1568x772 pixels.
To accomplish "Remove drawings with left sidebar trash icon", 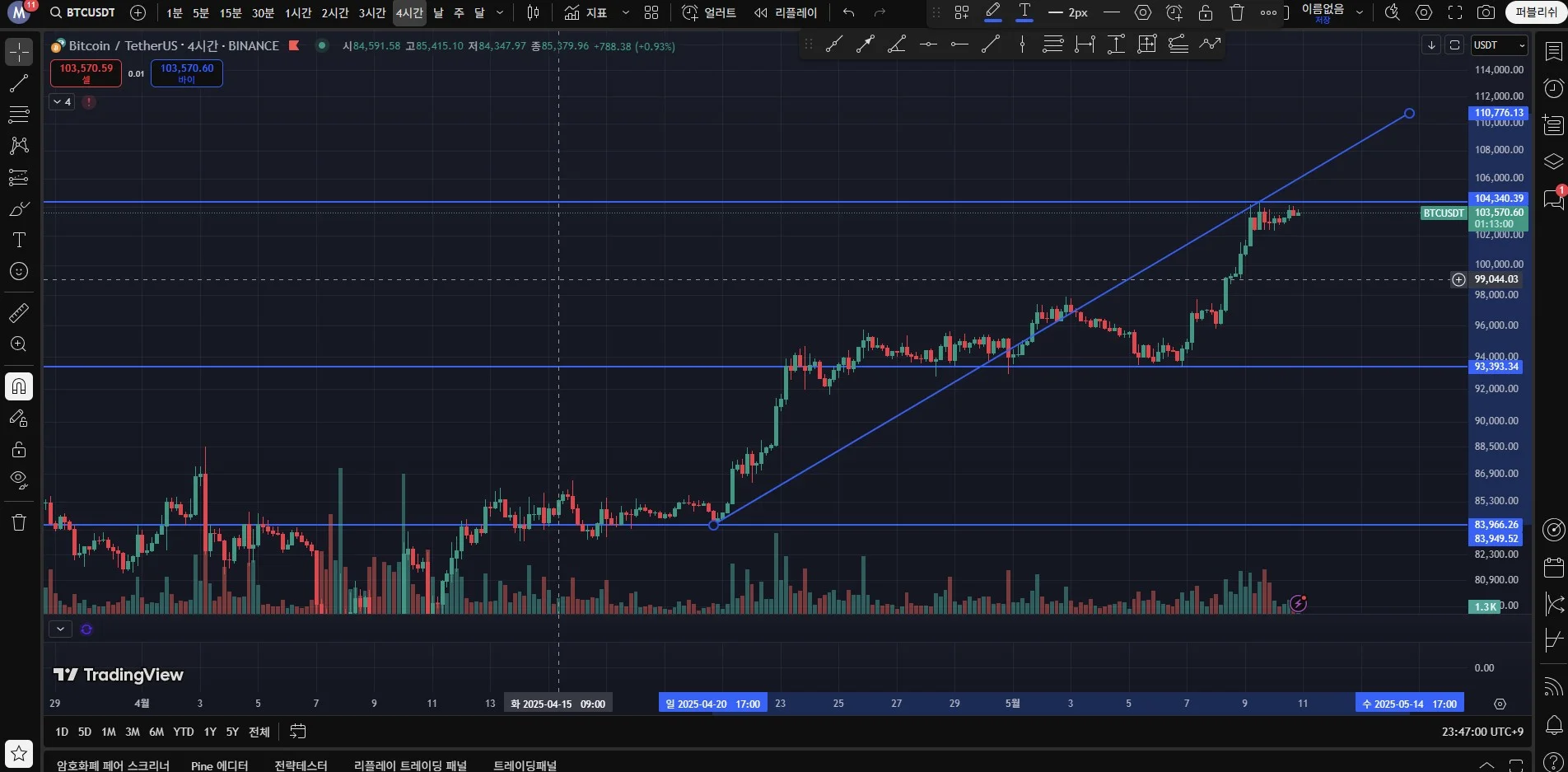I will tap(19, 522).
